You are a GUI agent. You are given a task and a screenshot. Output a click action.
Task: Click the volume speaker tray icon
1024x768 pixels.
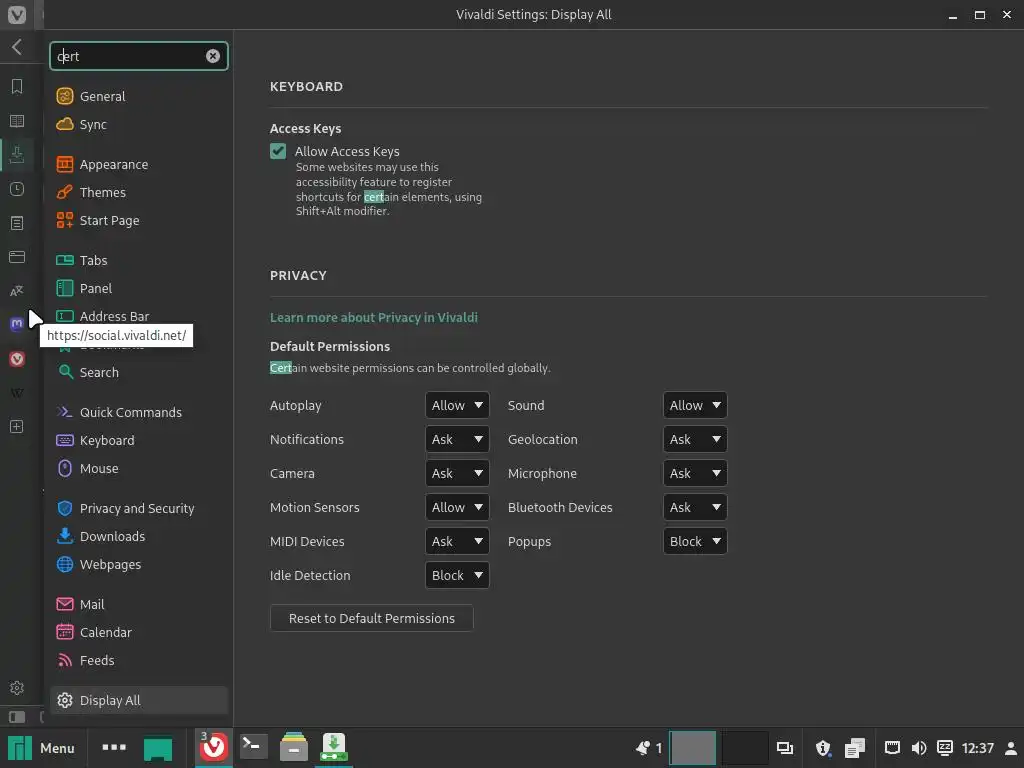(x=918, y=748)
